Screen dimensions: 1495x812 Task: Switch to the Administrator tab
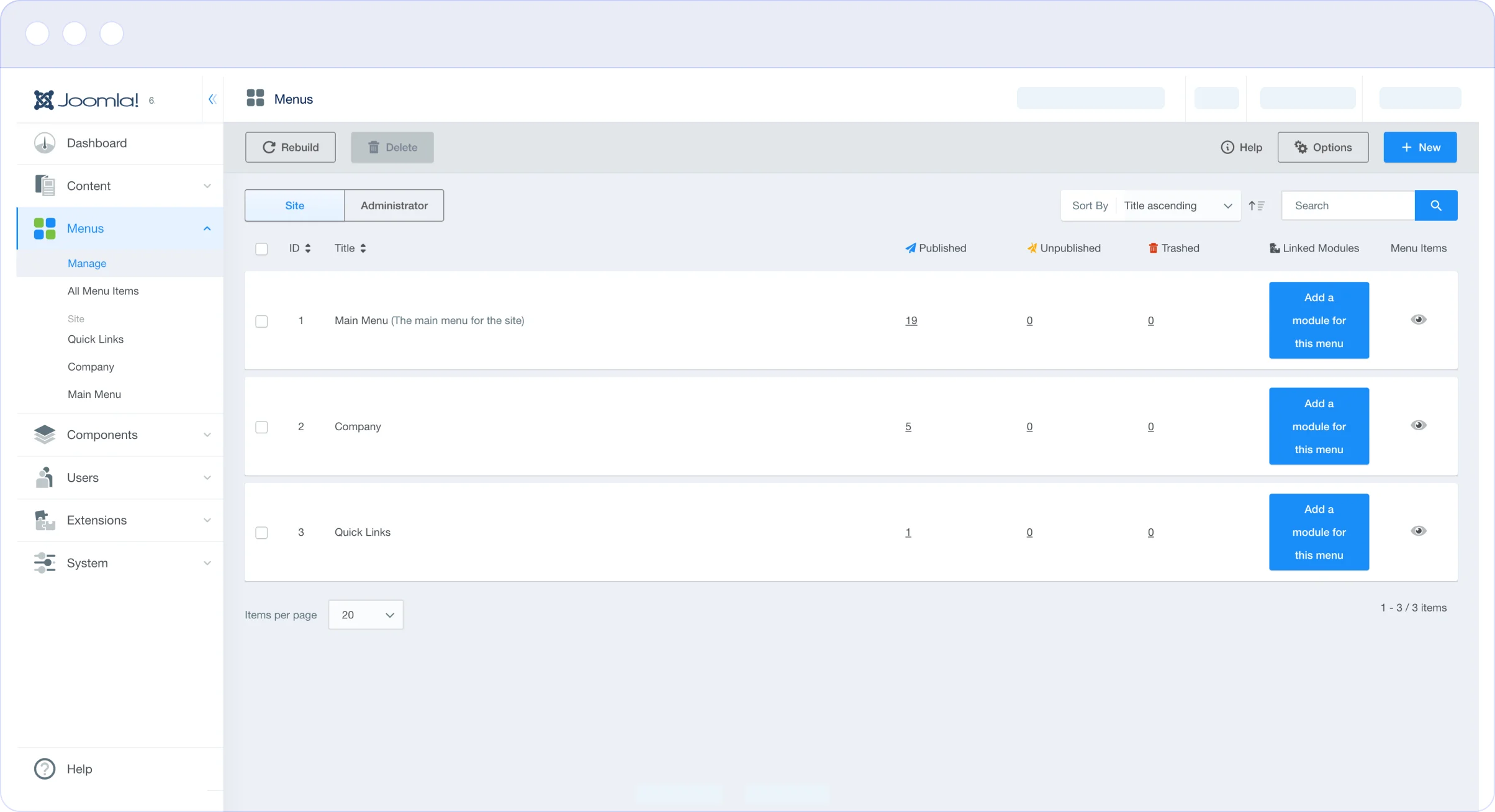[394, 205]
